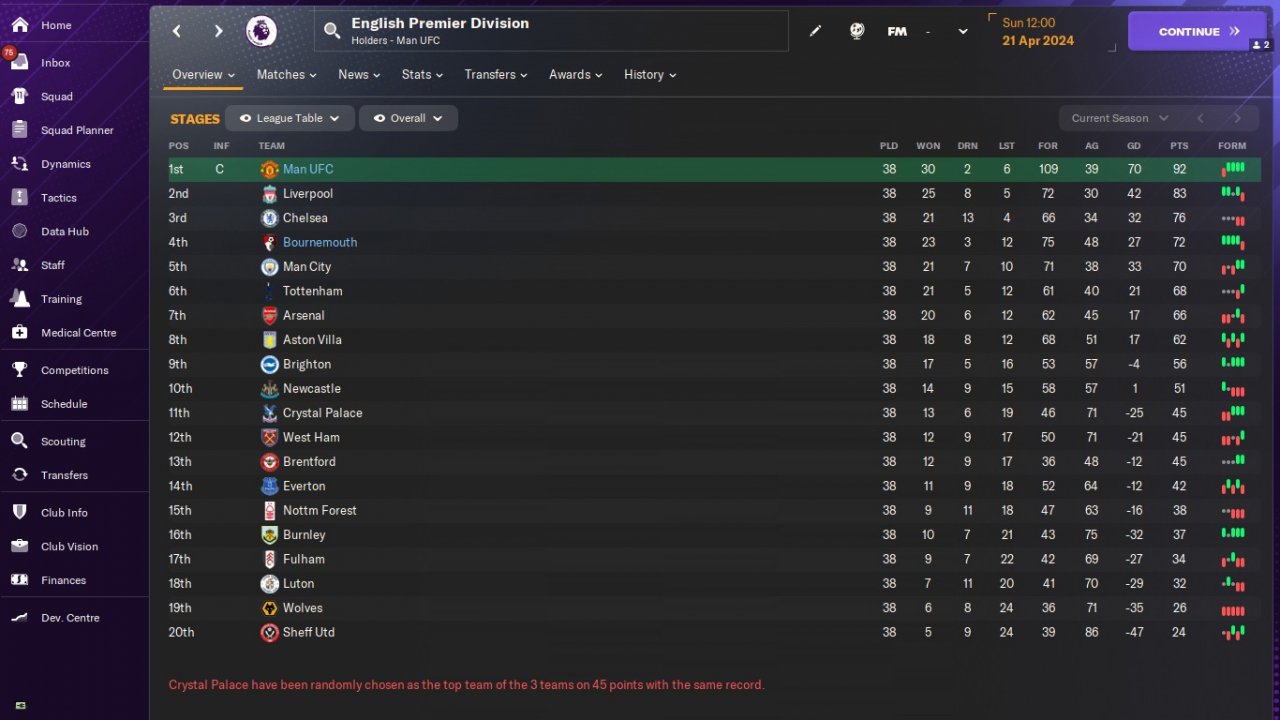Screen dimensions: 1280x720
Task: Toggle the League Table view eye
Action: coord(245,118)
